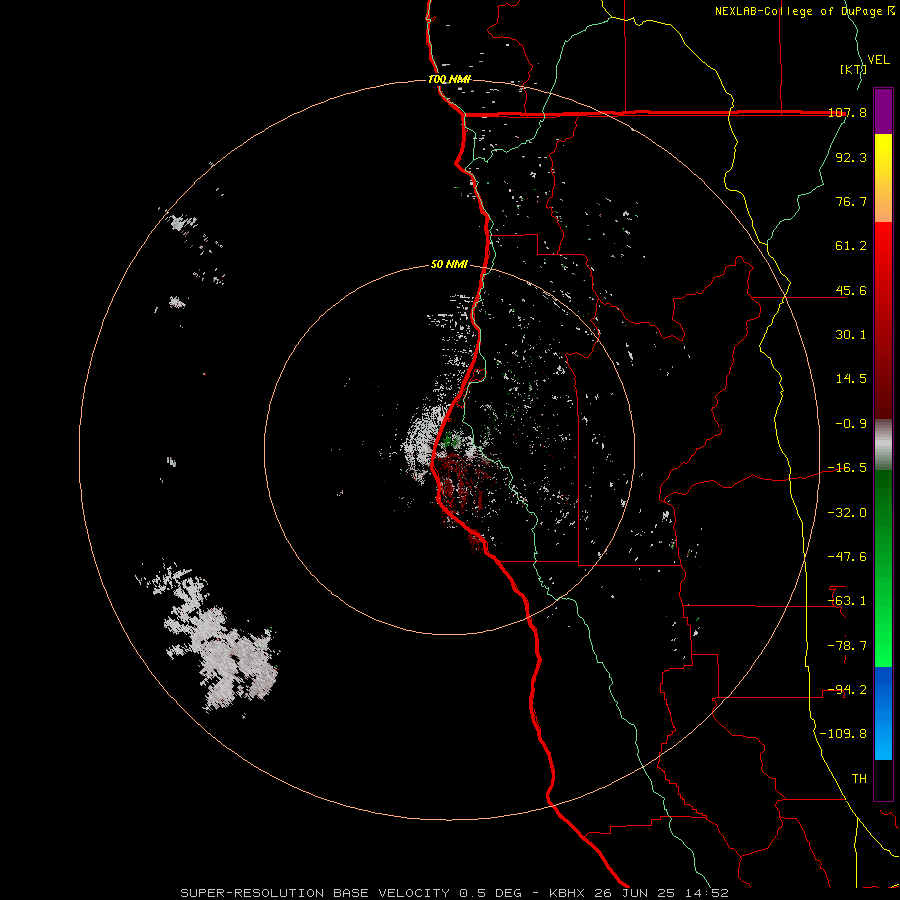Click the -94.2 velocity scale value
Image resolution: width=900 pixels, height=900 pixels.
click(x=847, y=690)
